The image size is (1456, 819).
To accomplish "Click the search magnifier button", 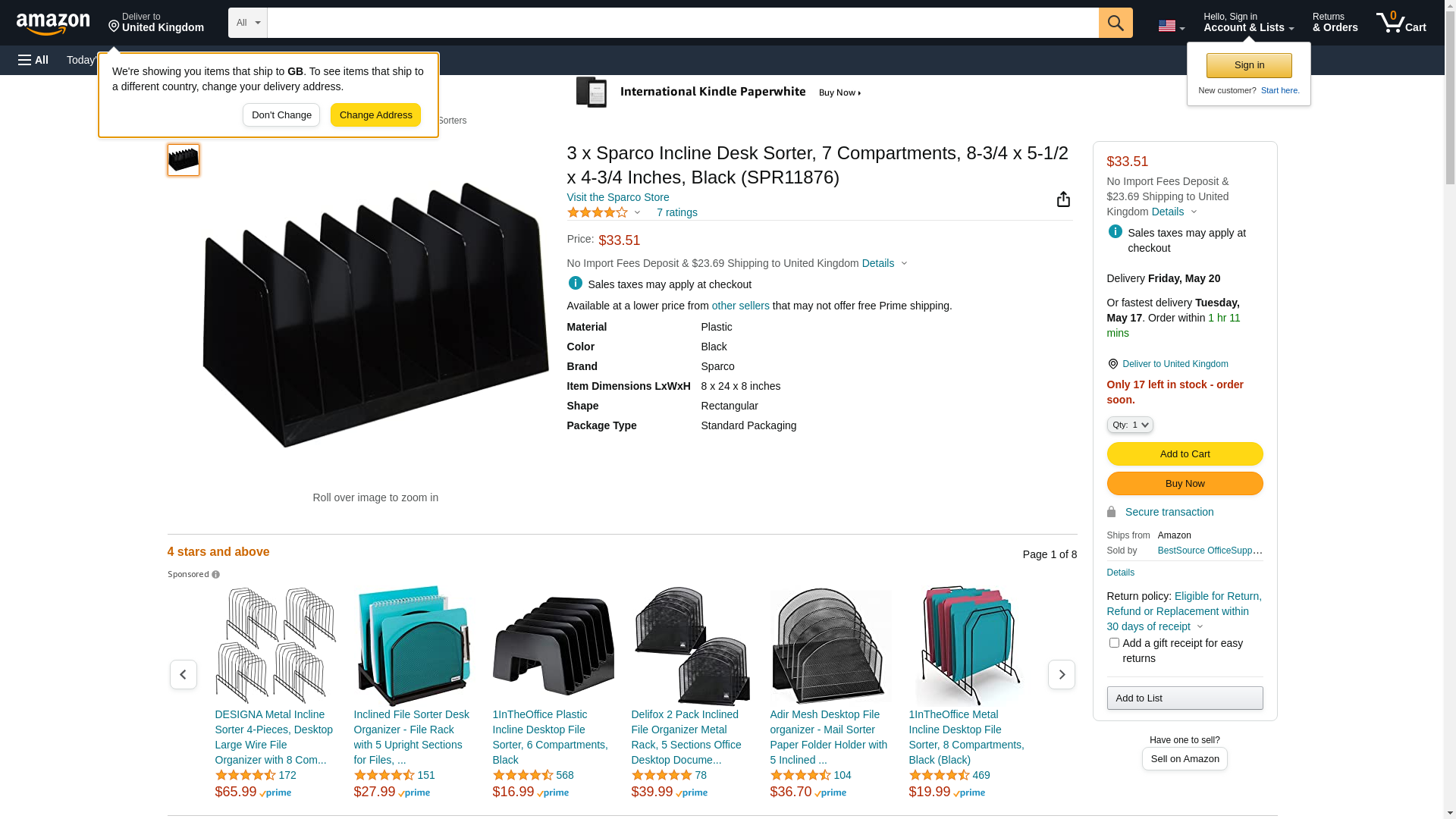I will tap(1115, 23).
